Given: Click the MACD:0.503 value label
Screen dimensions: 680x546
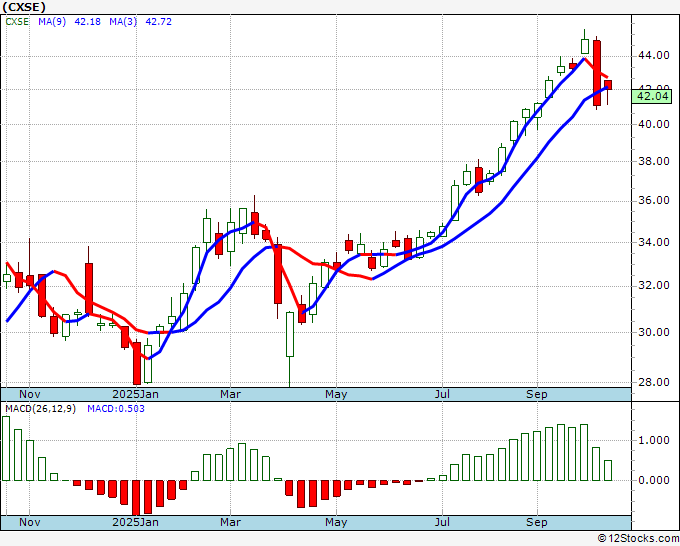Looking at the screenshot, I should pos(116,408).
